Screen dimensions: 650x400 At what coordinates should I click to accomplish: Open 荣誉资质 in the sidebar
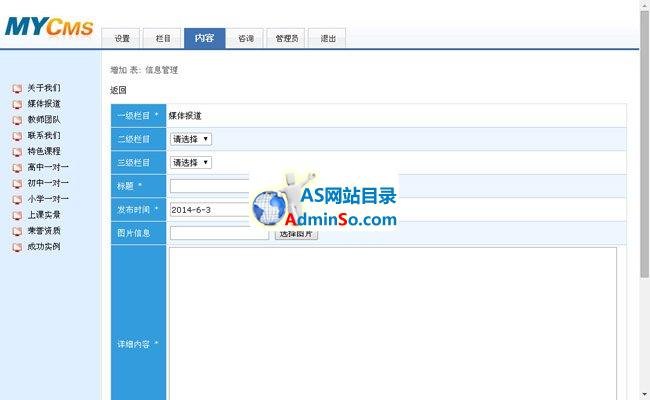point(44,231)
